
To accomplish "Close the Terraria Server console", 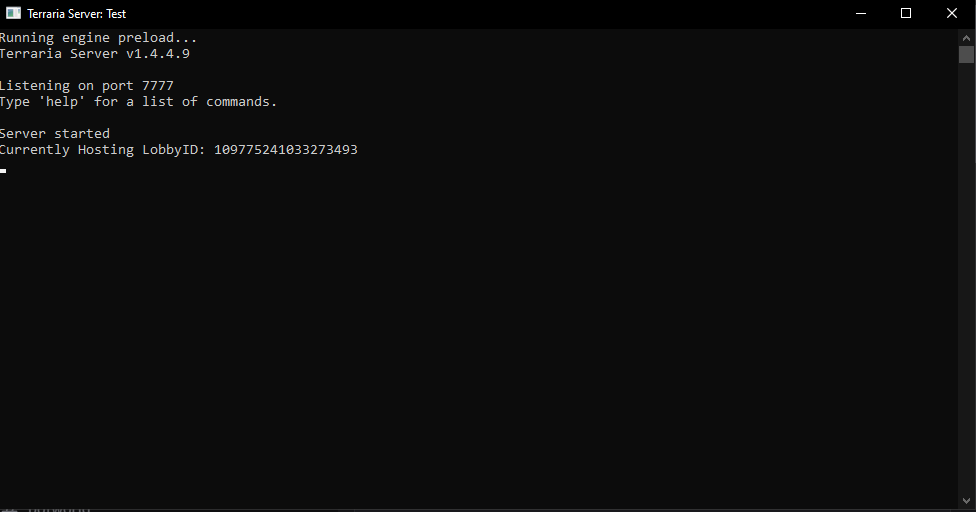I will pyautogui.click(x=952, y=14).
